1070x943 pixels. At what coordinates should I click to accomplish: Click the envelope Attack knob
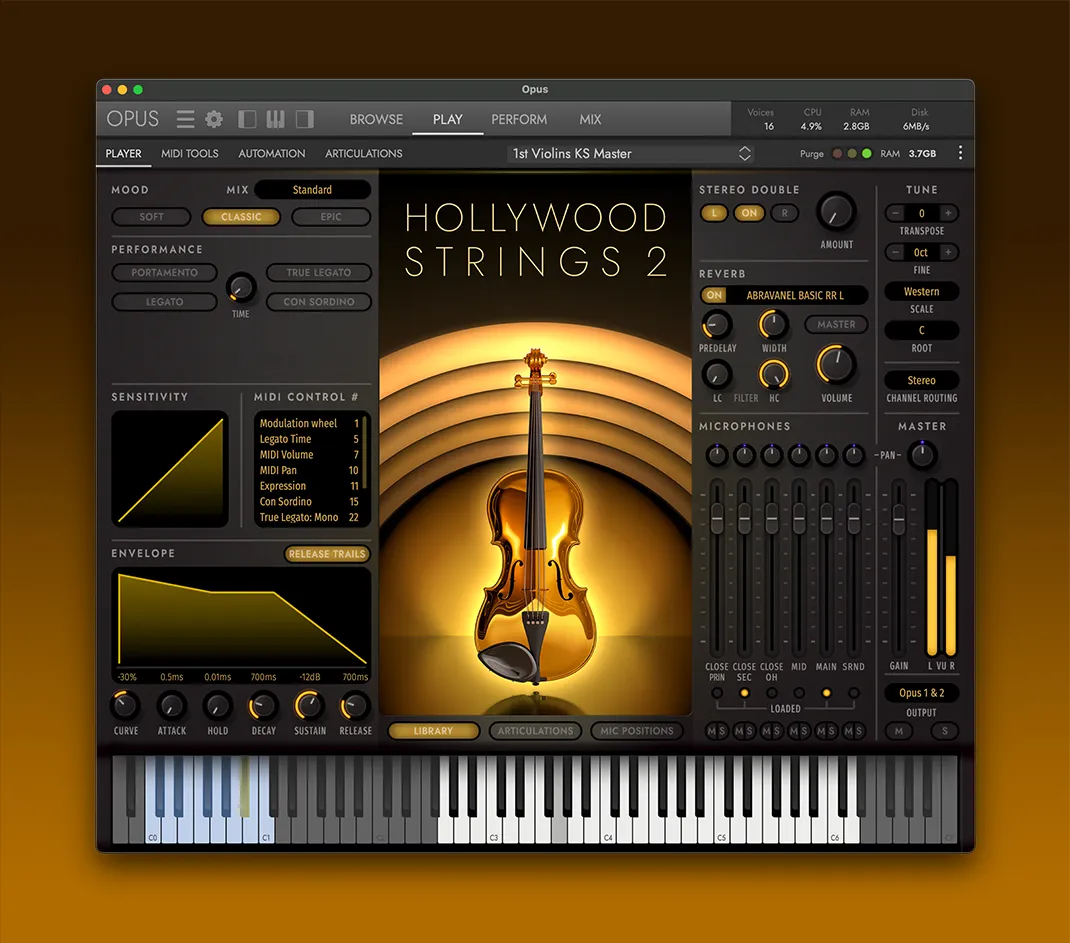(172, 706)
